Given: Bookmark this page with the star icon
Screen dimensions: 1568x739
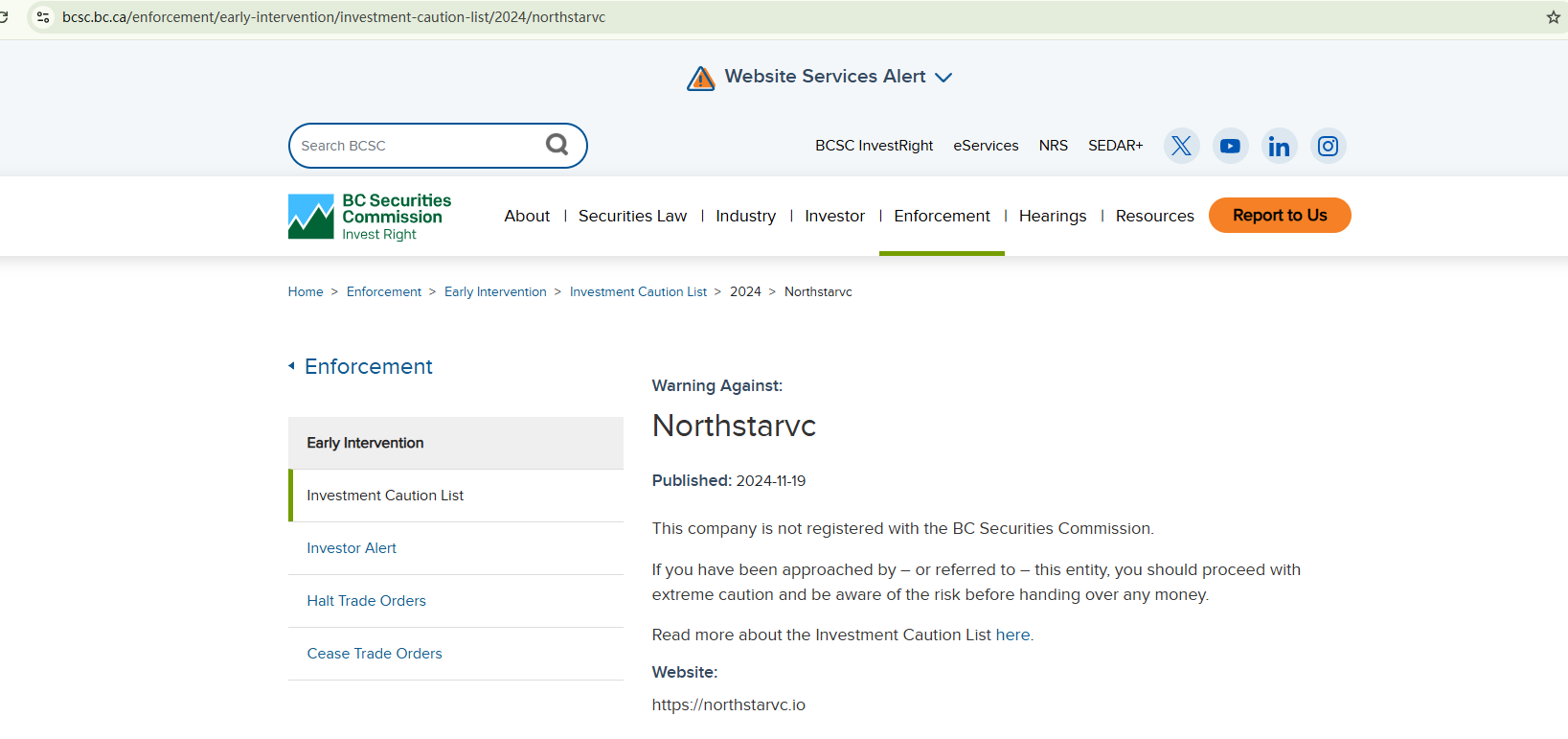Looking at the screenshot, I should pyautogui.click(x=1553, y=17).
